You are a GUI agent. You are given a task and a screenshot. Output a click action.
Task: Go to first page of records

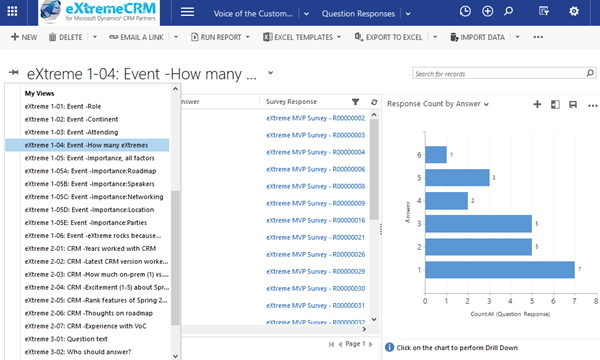click(x=331, y=345)
